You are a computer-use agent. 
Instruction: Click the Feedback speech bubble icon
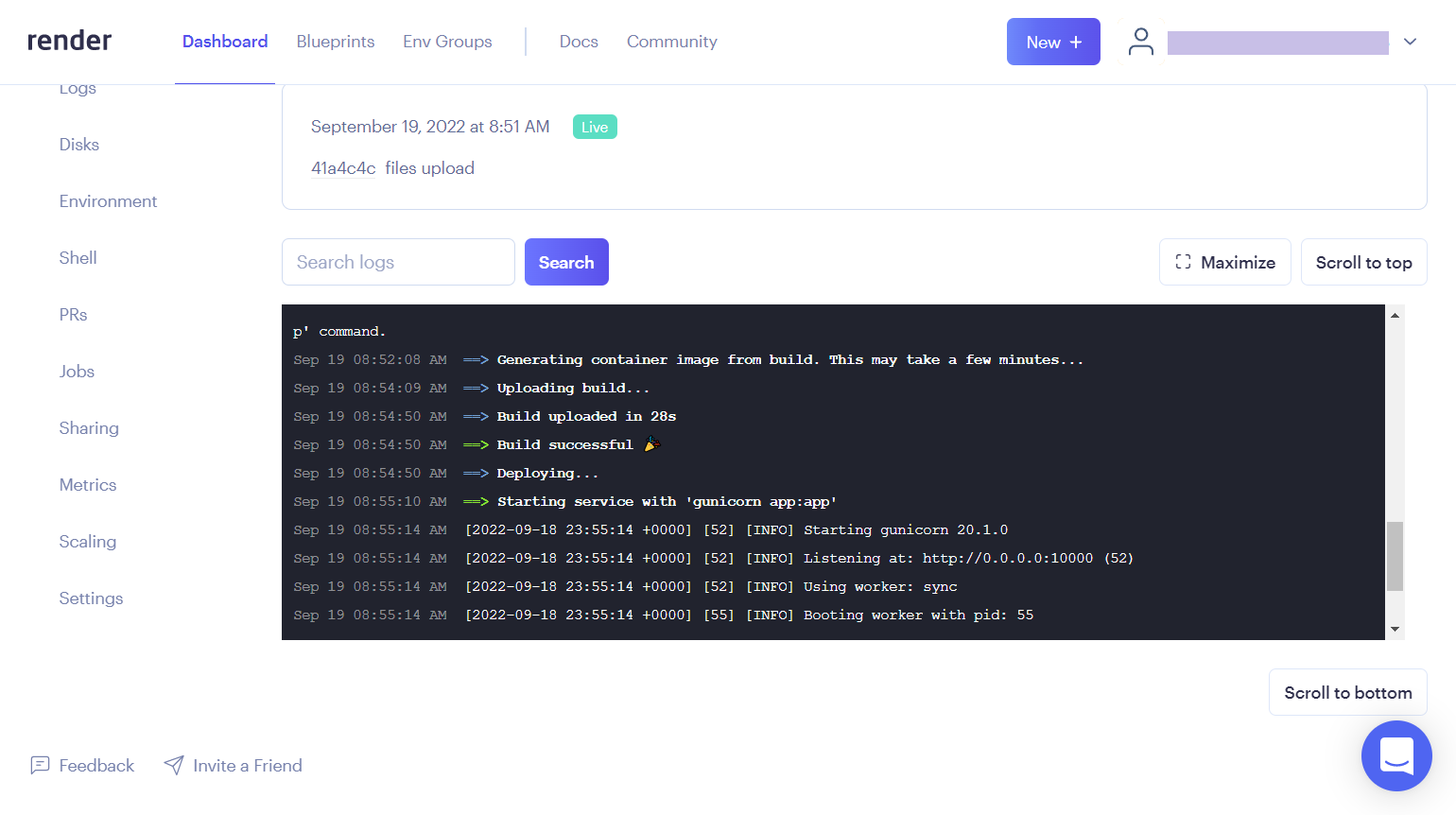point(39,765)
